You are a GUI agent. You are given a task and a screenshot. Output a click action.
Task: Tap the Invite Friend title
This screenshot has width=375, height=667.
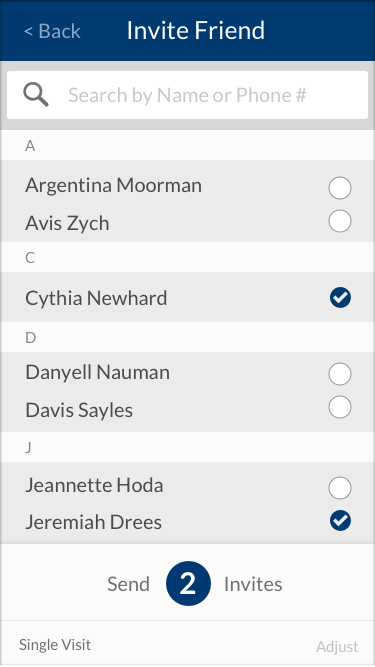click(x=196, y=31)
